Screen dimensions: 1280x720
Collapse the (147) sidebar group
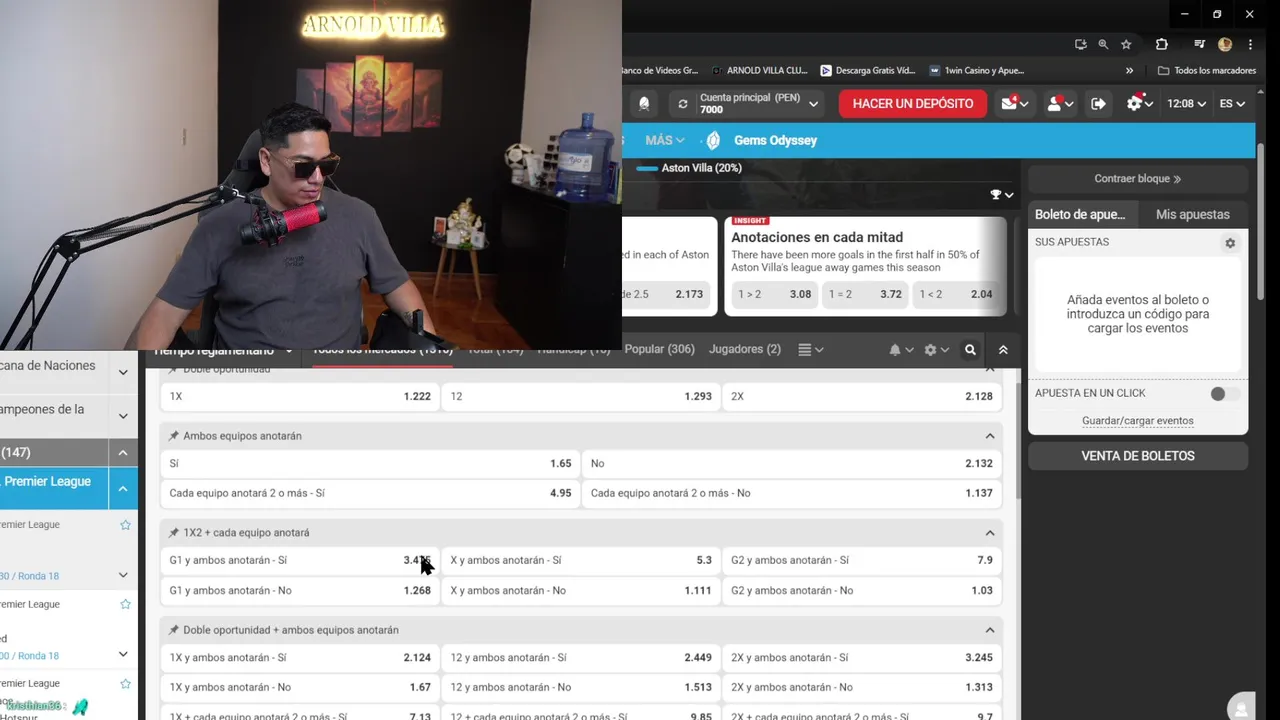click(x=123, y=453)
